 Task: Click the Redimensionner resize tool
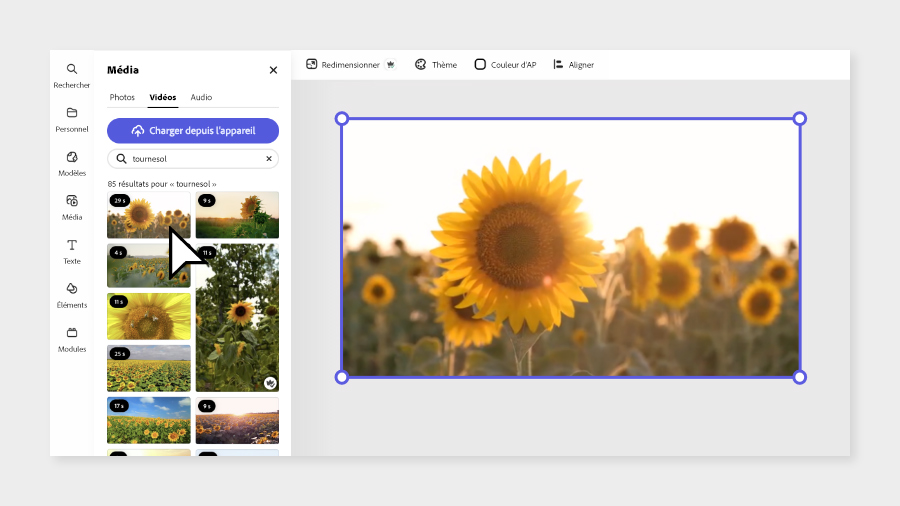pyautogui.click(x=351, y=65)
